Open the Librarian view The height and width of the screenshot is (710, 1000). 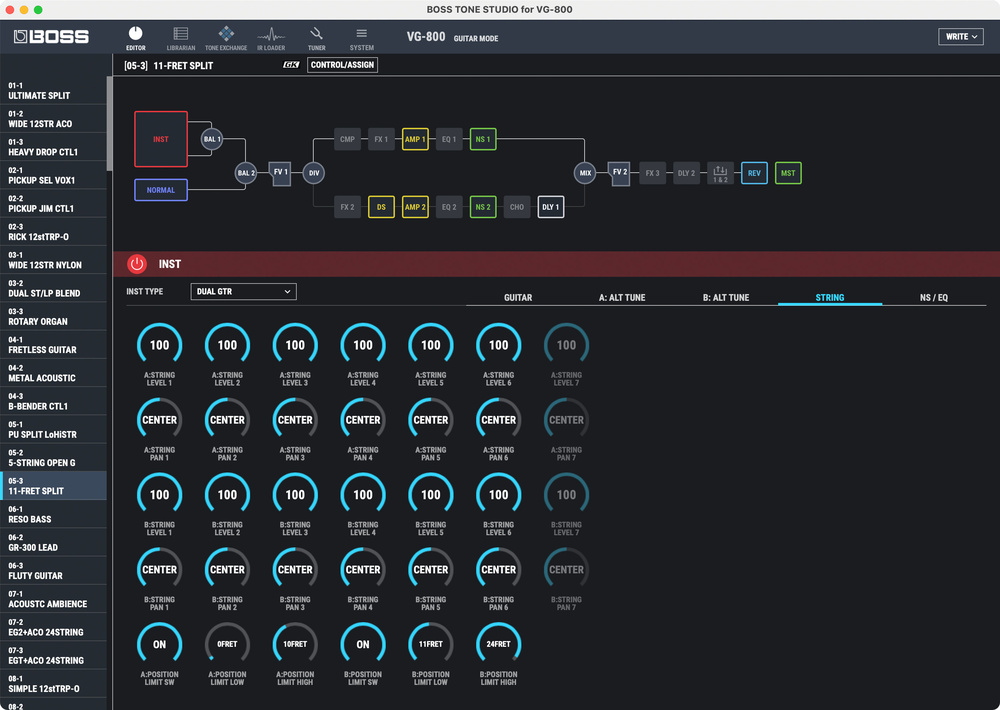180,38
